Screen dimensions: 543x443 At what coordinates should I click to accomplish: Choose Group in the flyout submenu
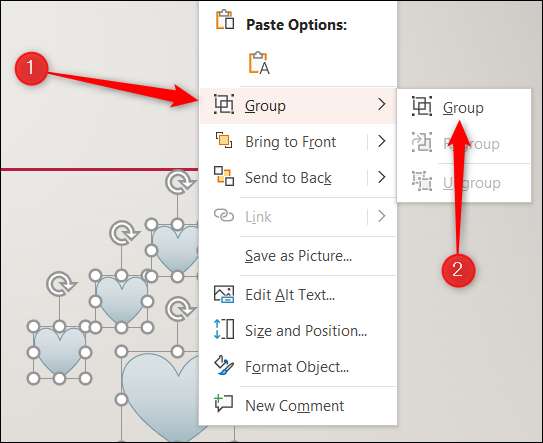pyautogui.click(x=464, y=108)
